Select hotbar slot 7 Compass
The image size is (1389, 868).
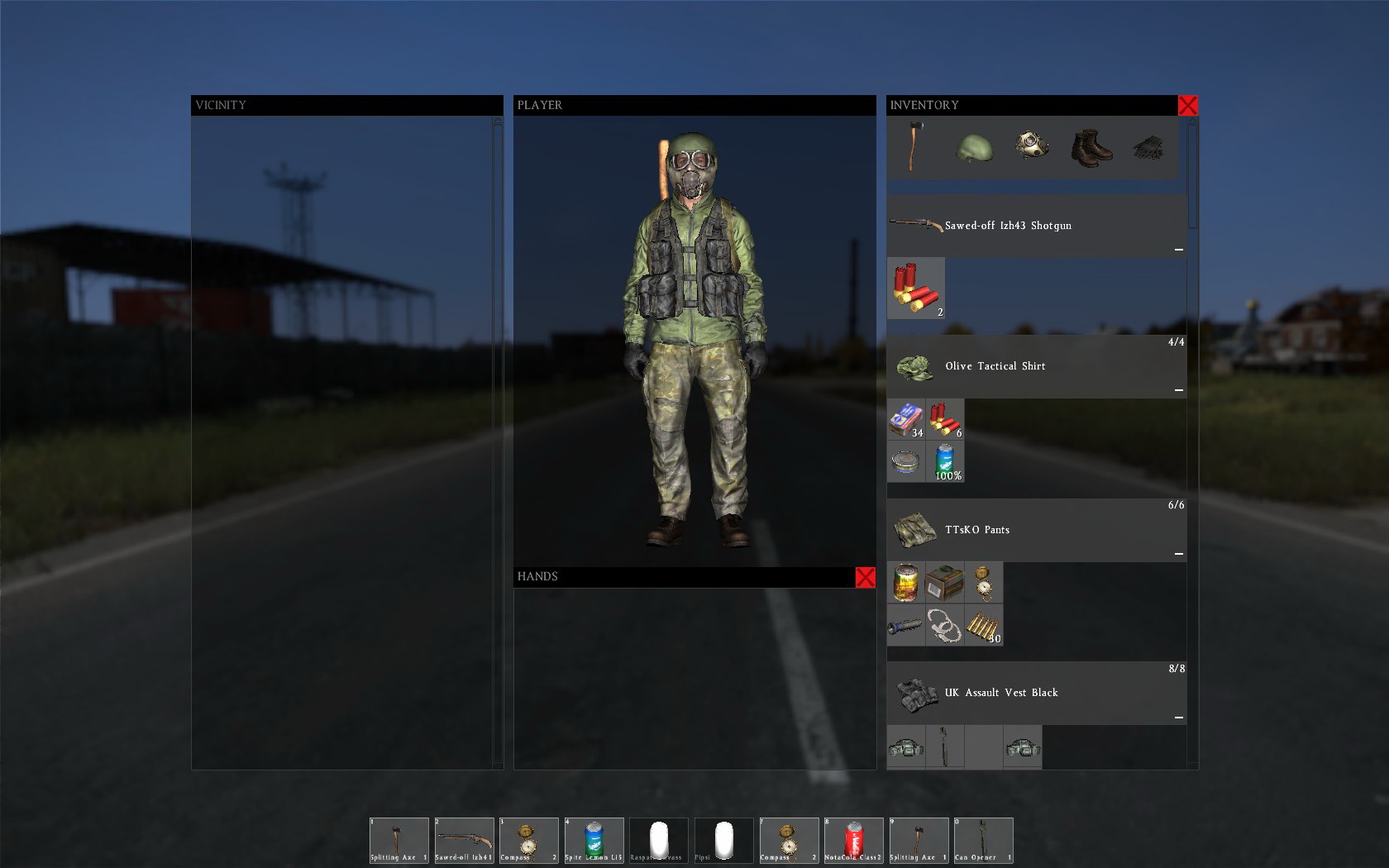pos(789,841)
